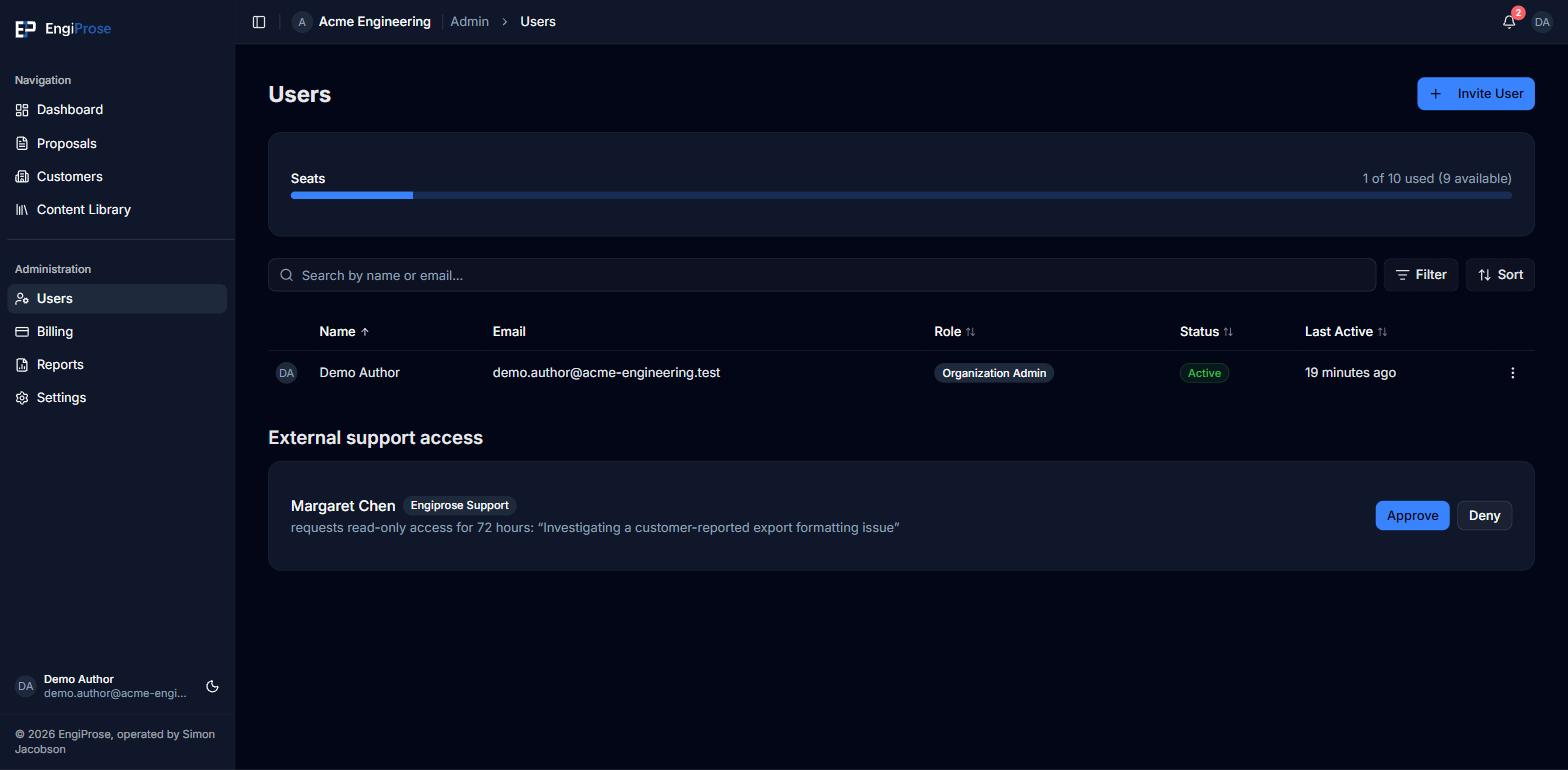
Task: Open Proposals from the sidebar
Action: (x=117, y=144)
